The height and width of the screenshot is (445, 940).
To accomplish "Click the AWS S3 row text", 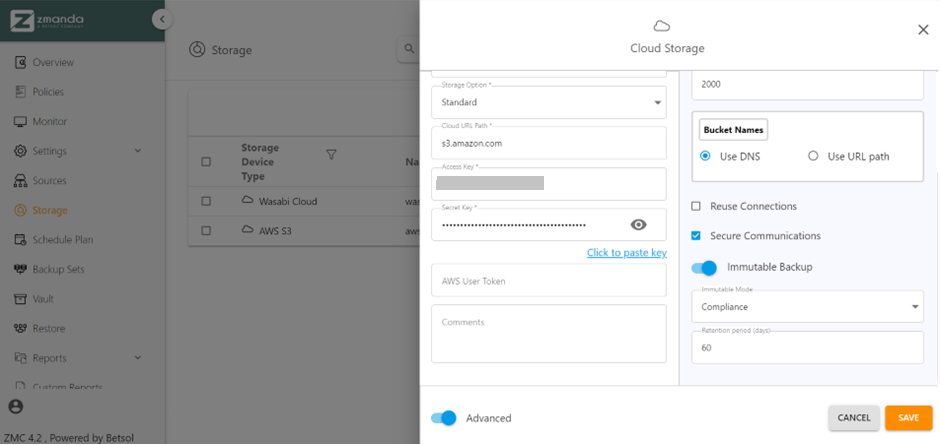I will [275, 230].
